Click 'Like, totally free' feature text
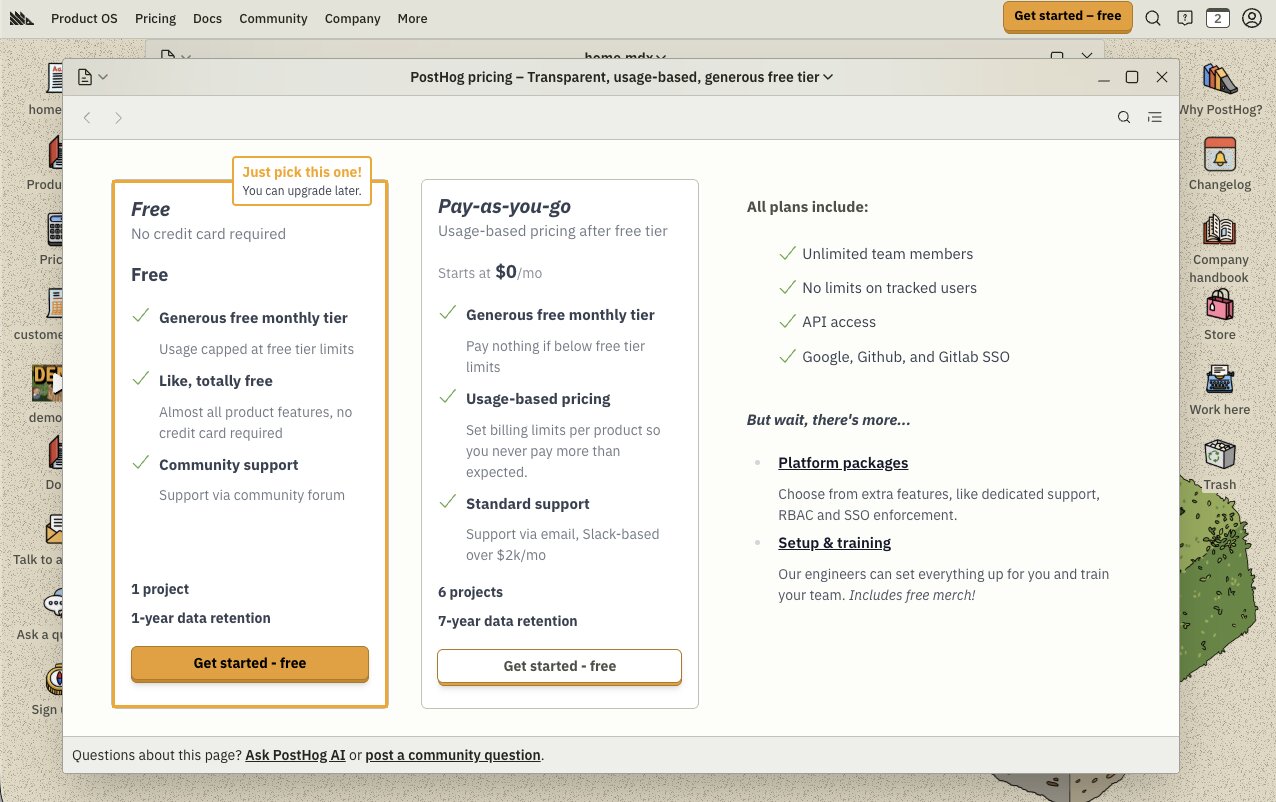Viewport: 1276px width, 802px height. (216, 381)
